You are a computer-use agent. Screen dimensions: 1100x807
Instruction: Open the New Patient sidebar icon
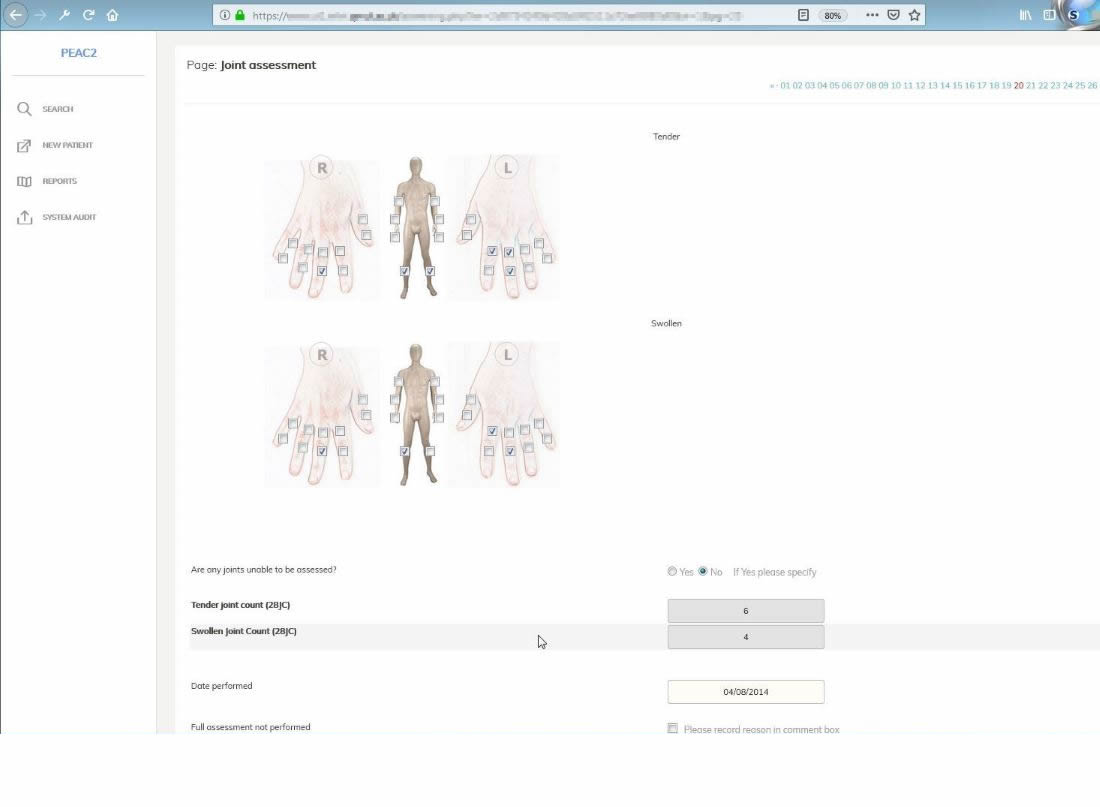point(25,146)
